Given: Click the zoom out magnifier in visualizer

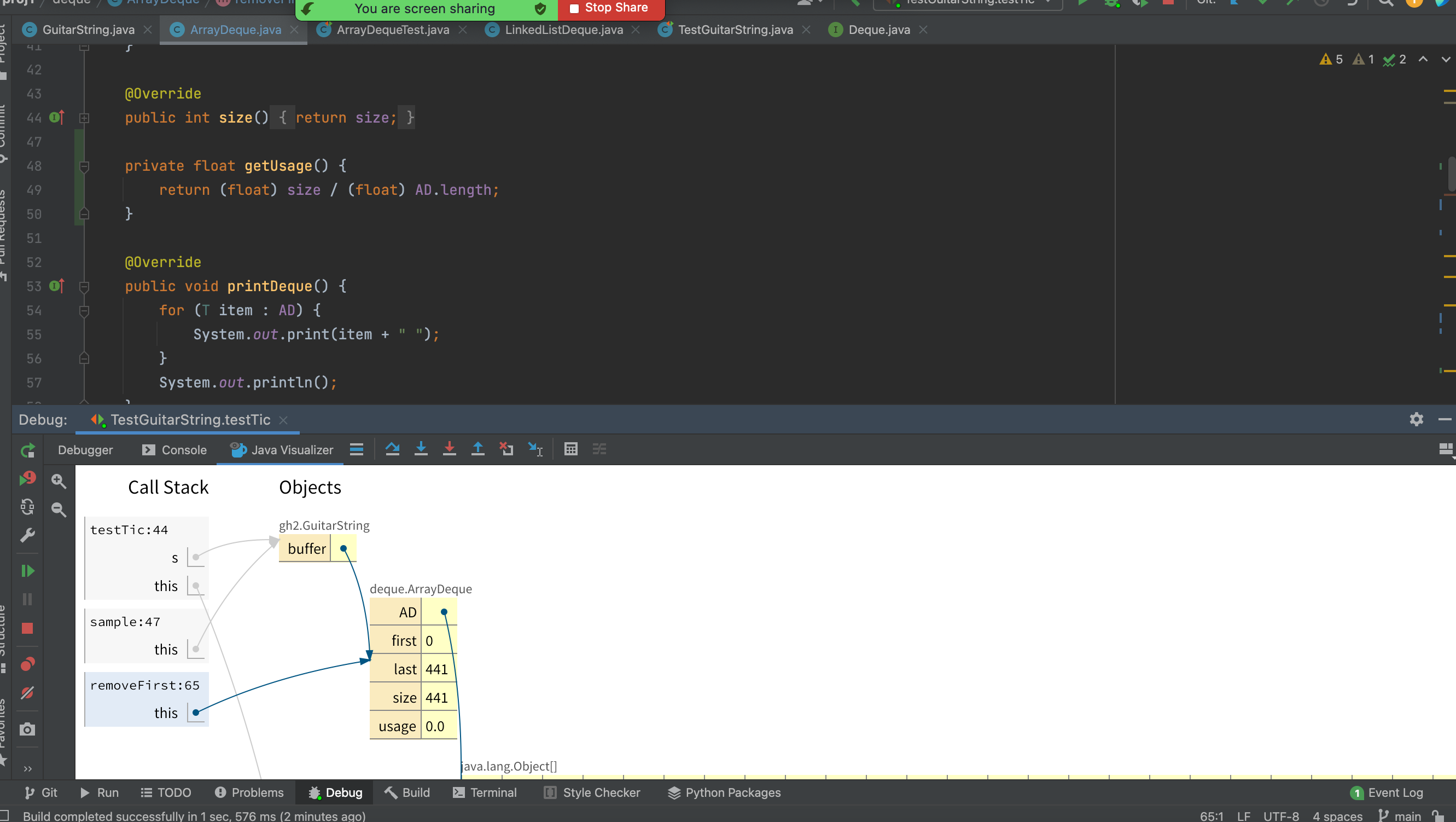Looking at the screenshot, I should tap(59, 510).
